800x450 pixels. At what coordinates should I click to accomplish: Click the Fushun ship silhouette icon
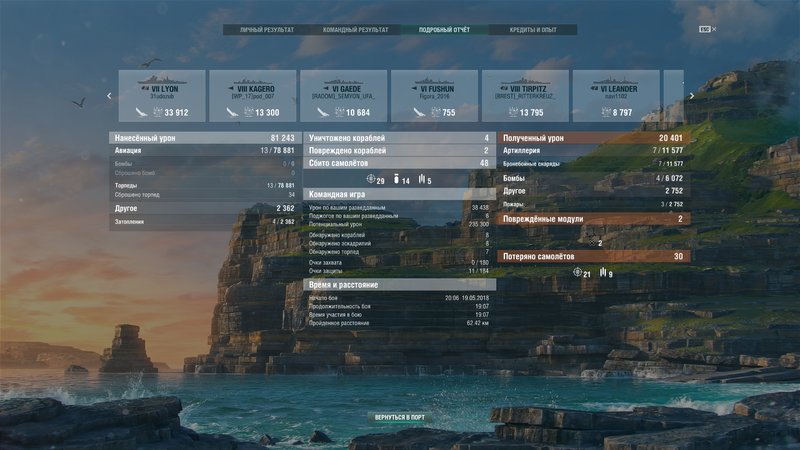click(x=435, y=81)
